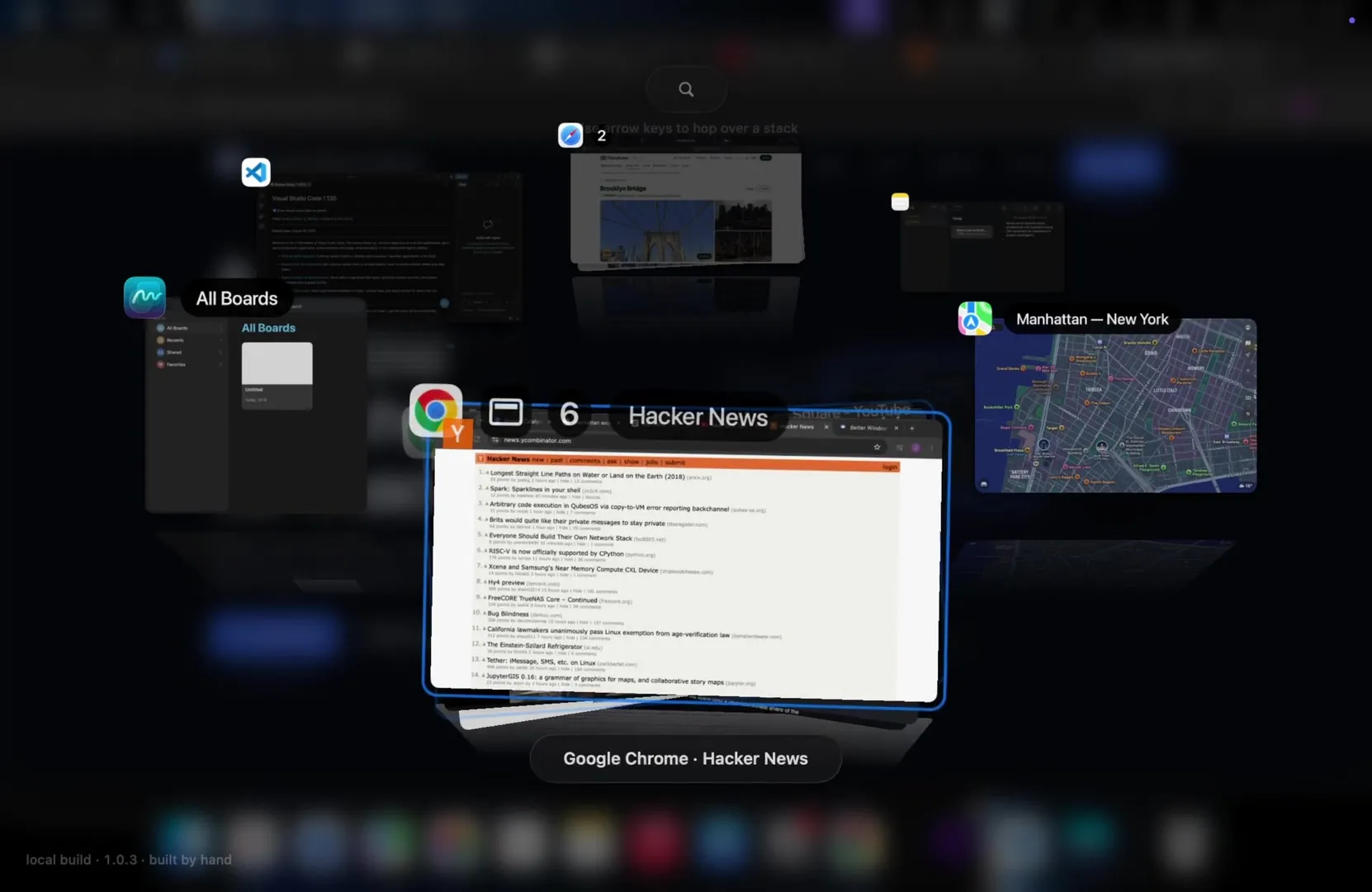Open the Notes window thumbnail
The width and height of the screenshot is (1372, 892).
[982, 247]
